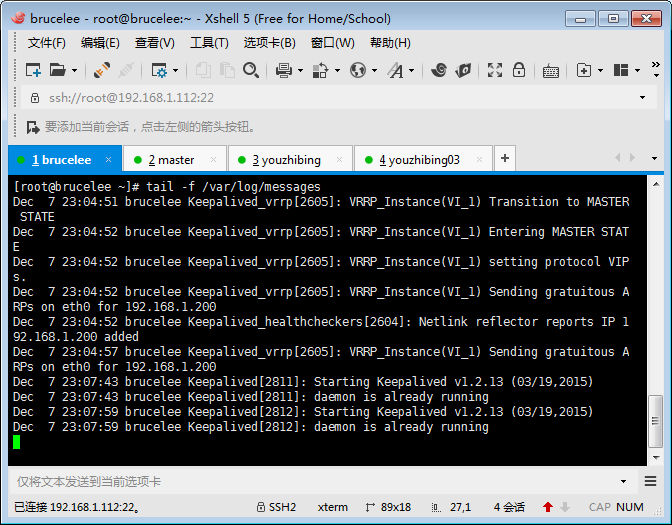This screenshot has height=525, width=672.
Task: Toggle full screen mode icon
Action: 495,70
